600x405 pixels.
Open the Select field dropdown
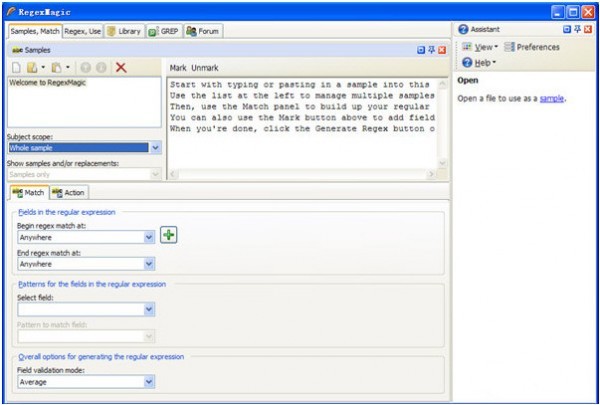(149, 310)
